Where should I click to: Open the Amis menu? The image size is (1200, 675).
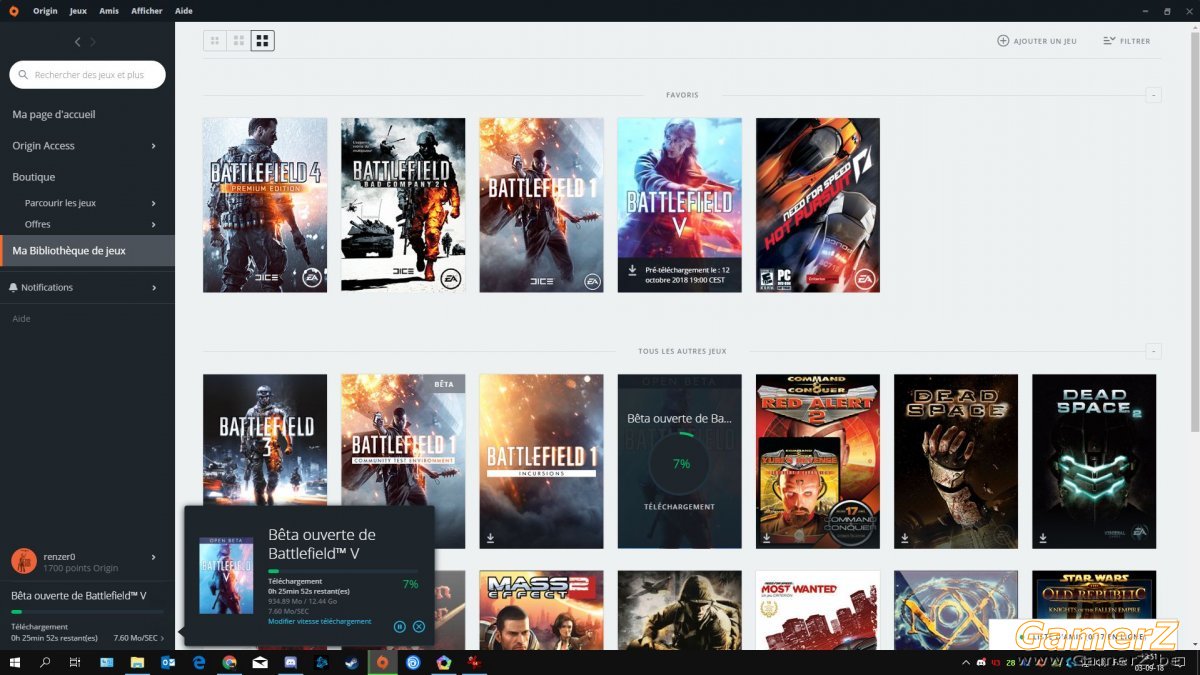(x=109, y=11)
